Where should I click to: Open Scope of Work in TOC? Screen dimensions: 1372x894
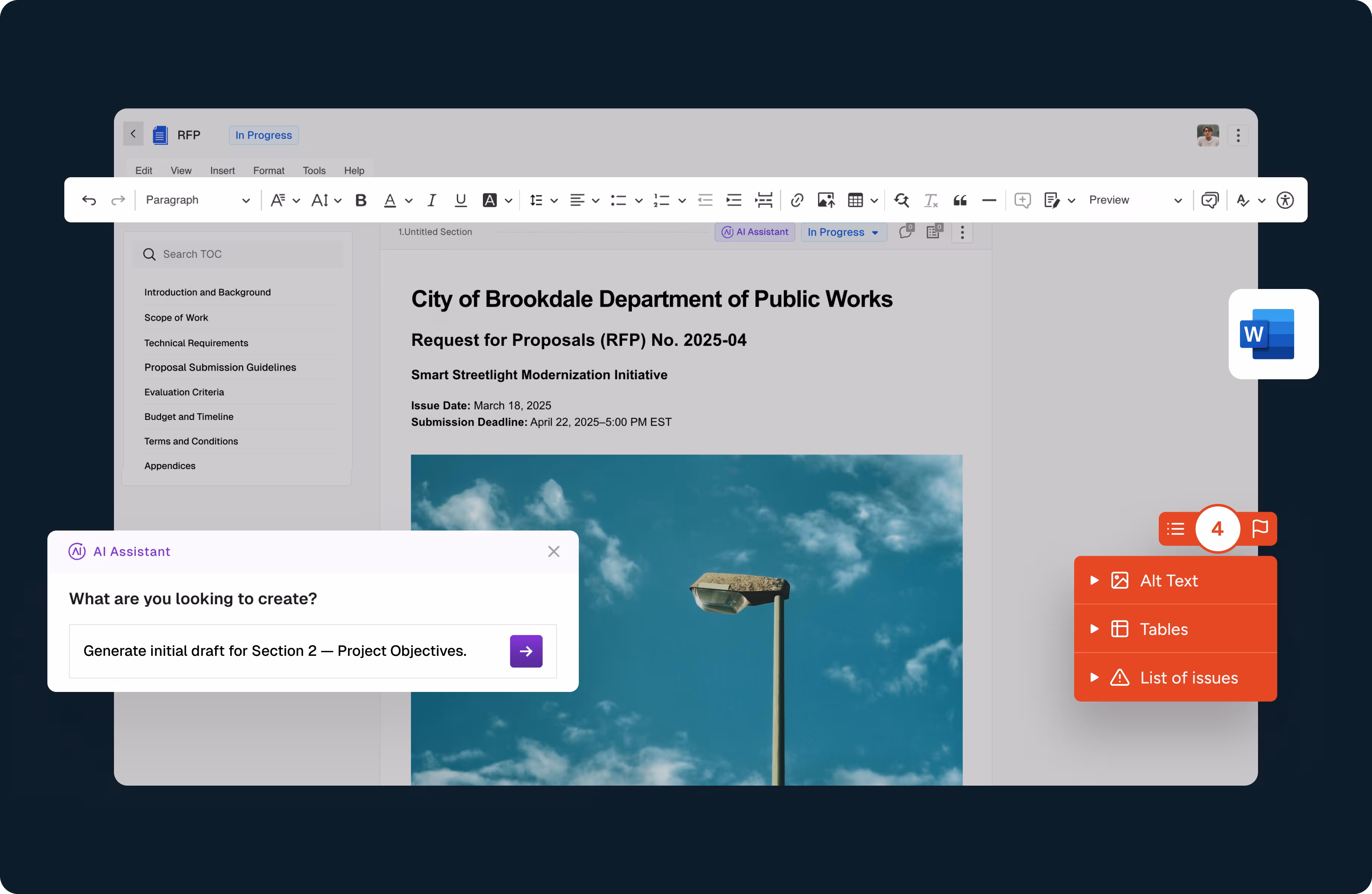point(176,318)
